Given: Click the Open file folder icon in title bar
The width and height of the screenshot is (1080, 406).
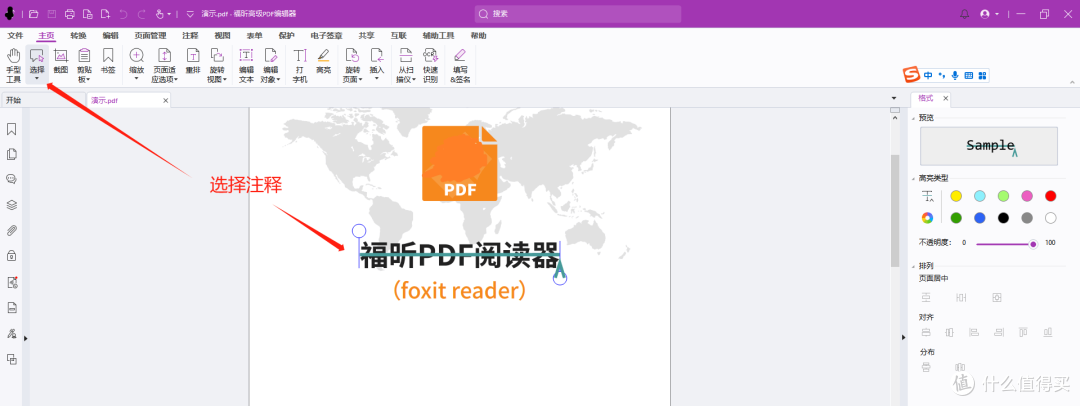Looking at the screenshot, I should pos(33,14).
